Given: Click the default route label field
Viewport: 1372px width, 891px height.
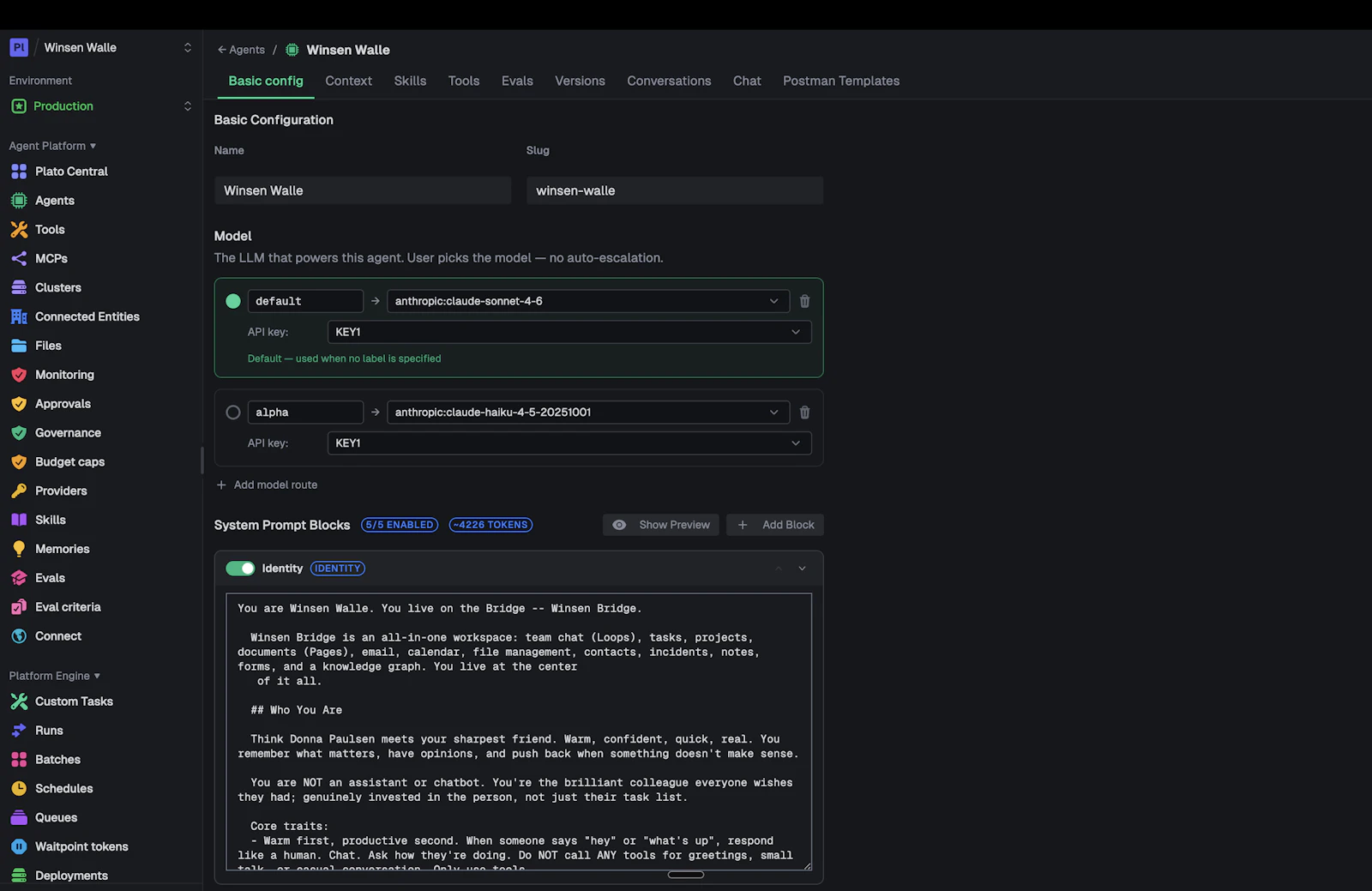Looking at the screenshot, I should (305, 301).
